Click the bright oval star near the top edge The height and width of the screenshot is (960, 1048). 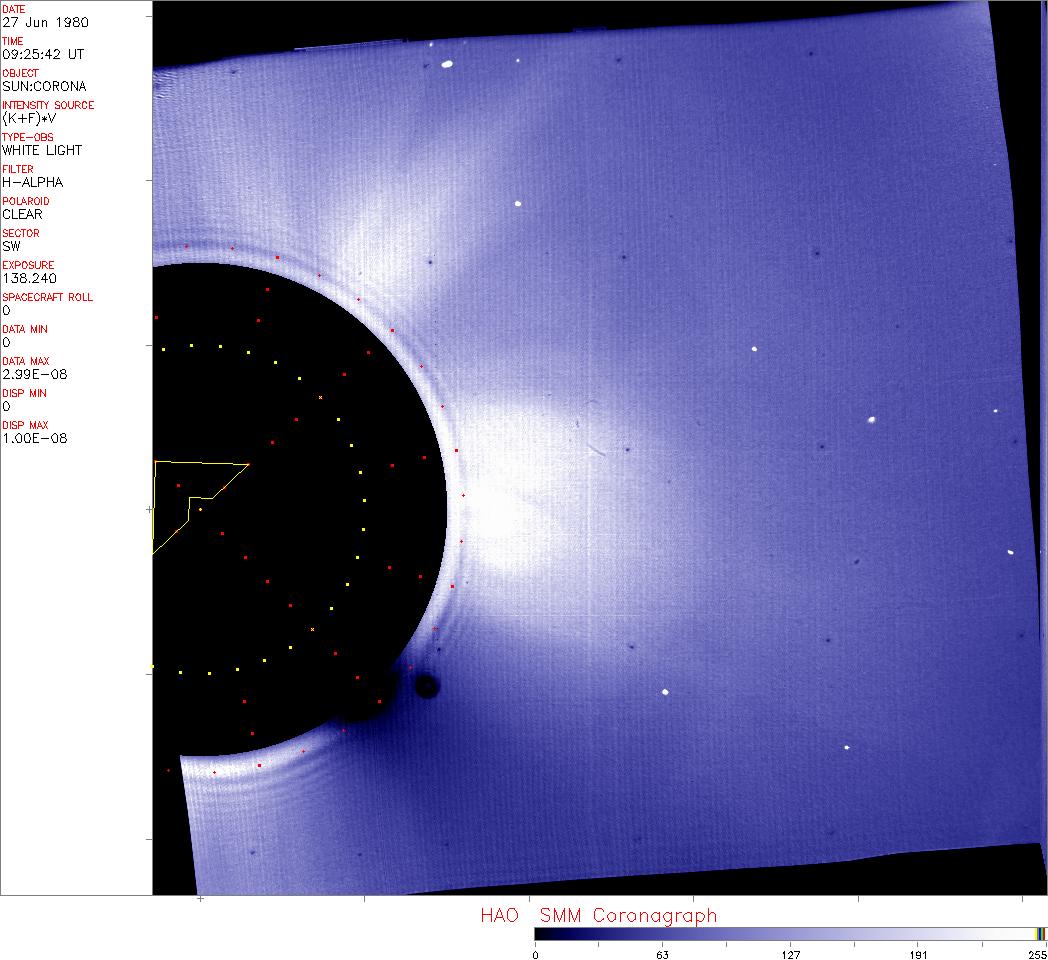pos(447,65)
